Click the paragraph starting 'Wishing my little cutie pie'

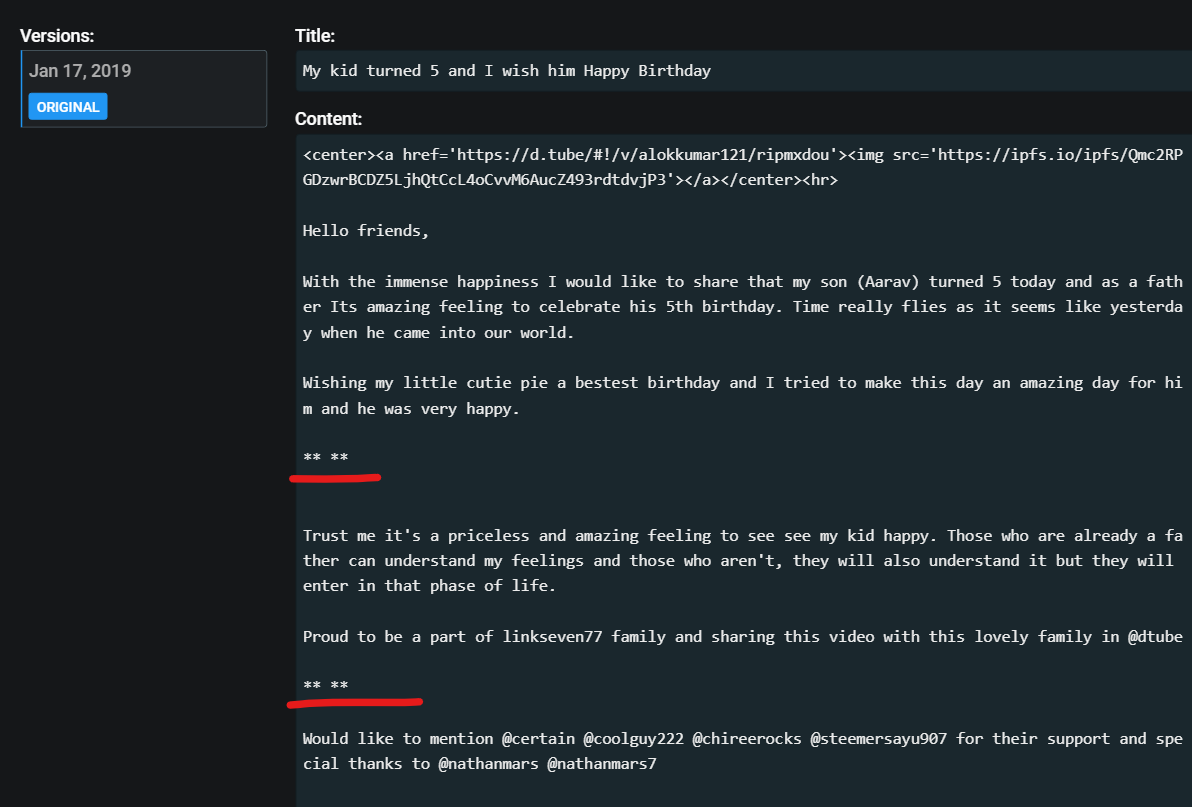(x=743, y=396)
